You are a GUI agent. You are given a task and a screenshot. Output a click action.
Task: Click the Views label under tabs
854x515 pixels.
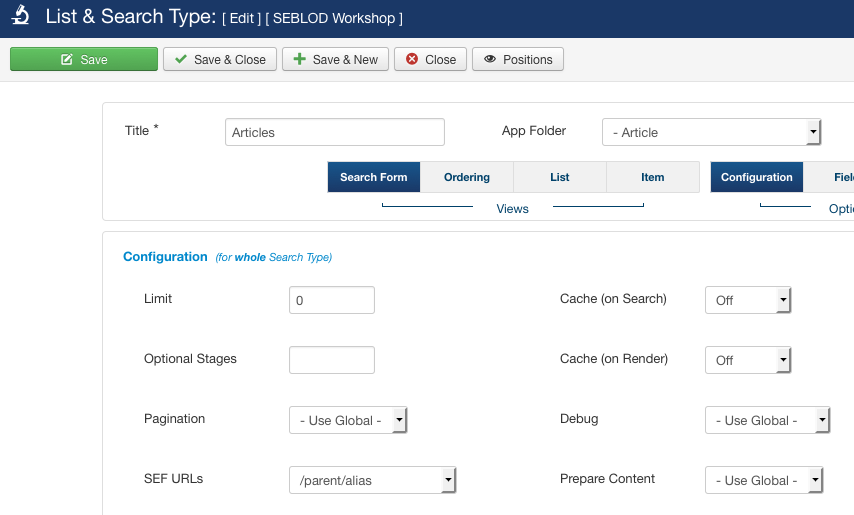click(513, 209)
